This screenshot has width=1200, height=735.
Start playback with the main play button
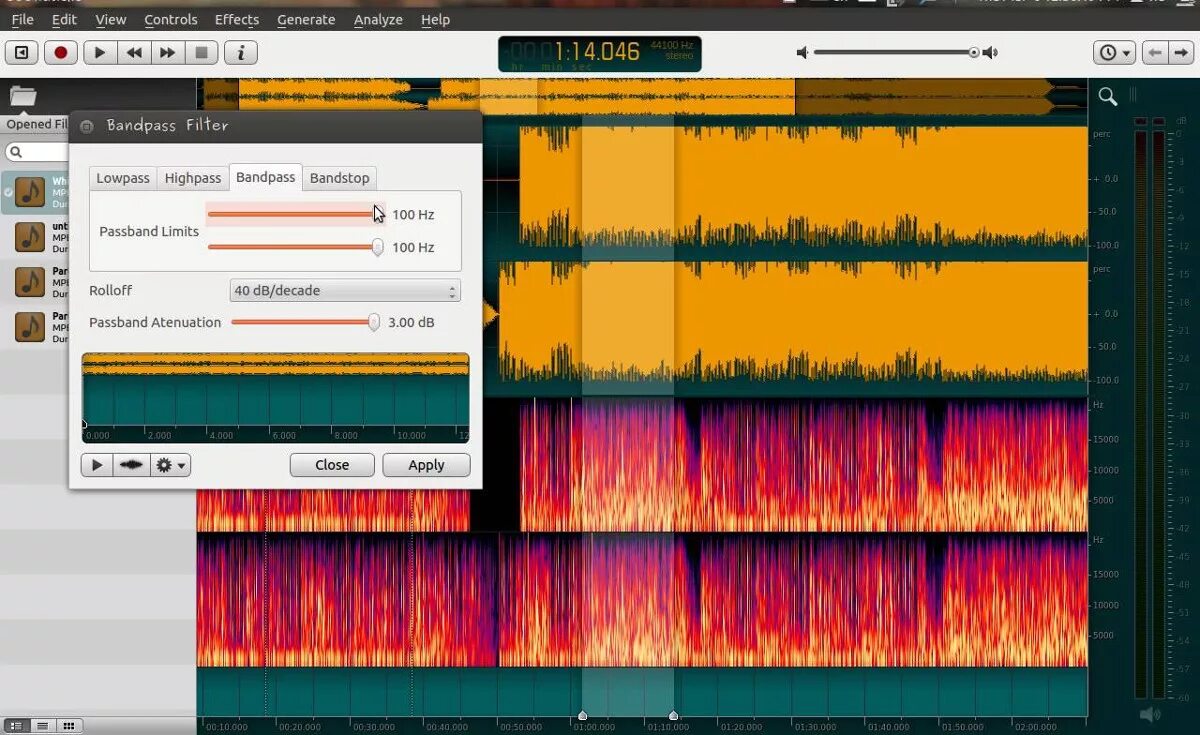(100, 53)
